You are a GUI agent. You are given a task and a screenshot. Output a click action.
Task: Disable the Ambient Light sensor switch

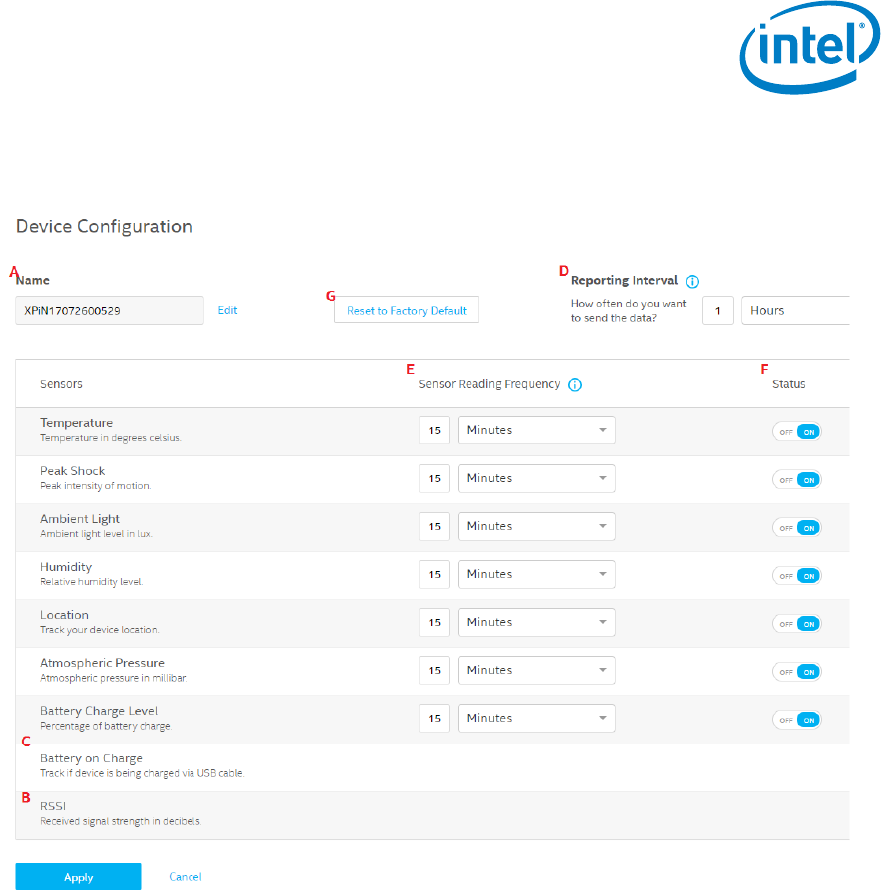pos(797,527)
